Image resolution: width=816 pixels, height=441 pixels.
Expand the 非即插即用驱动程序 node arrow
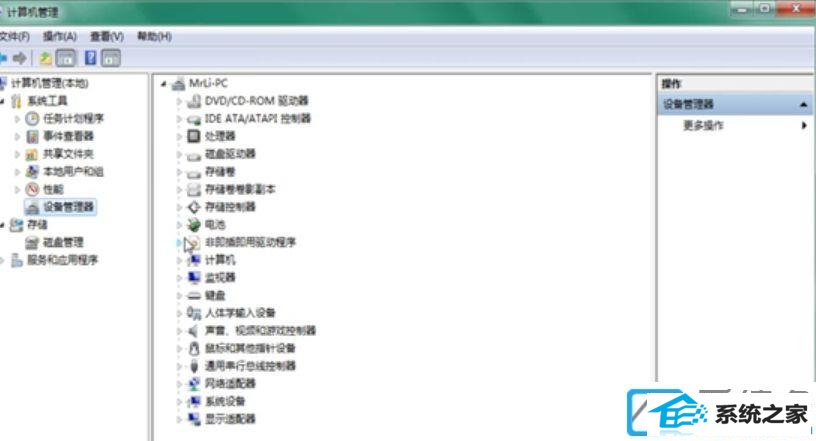pos(179,242)
